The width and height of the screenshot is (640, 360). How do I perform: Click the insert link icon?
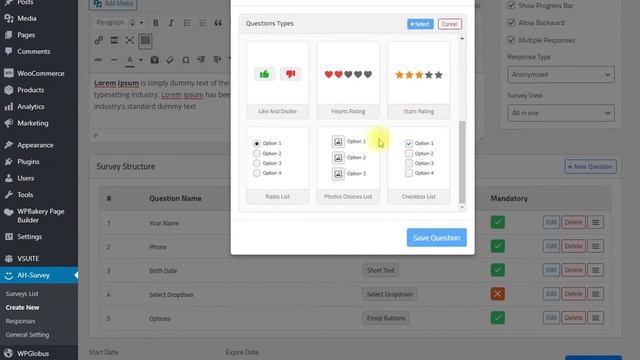pos(99,40)
